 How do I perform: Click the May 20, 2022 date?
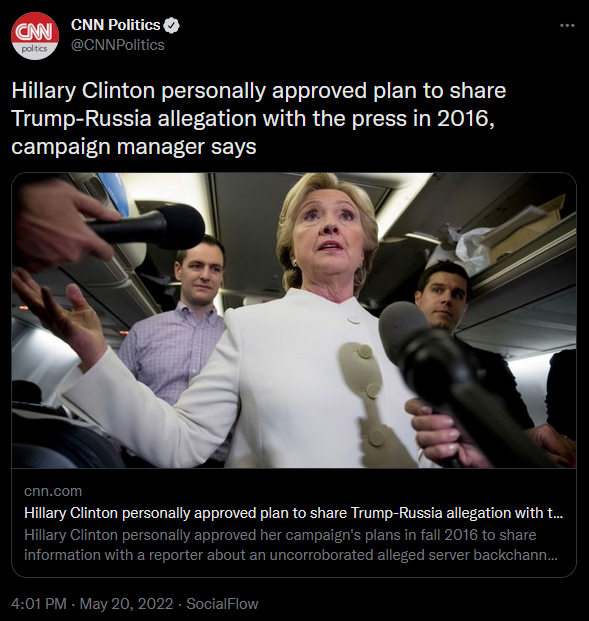tap(126, 604)
